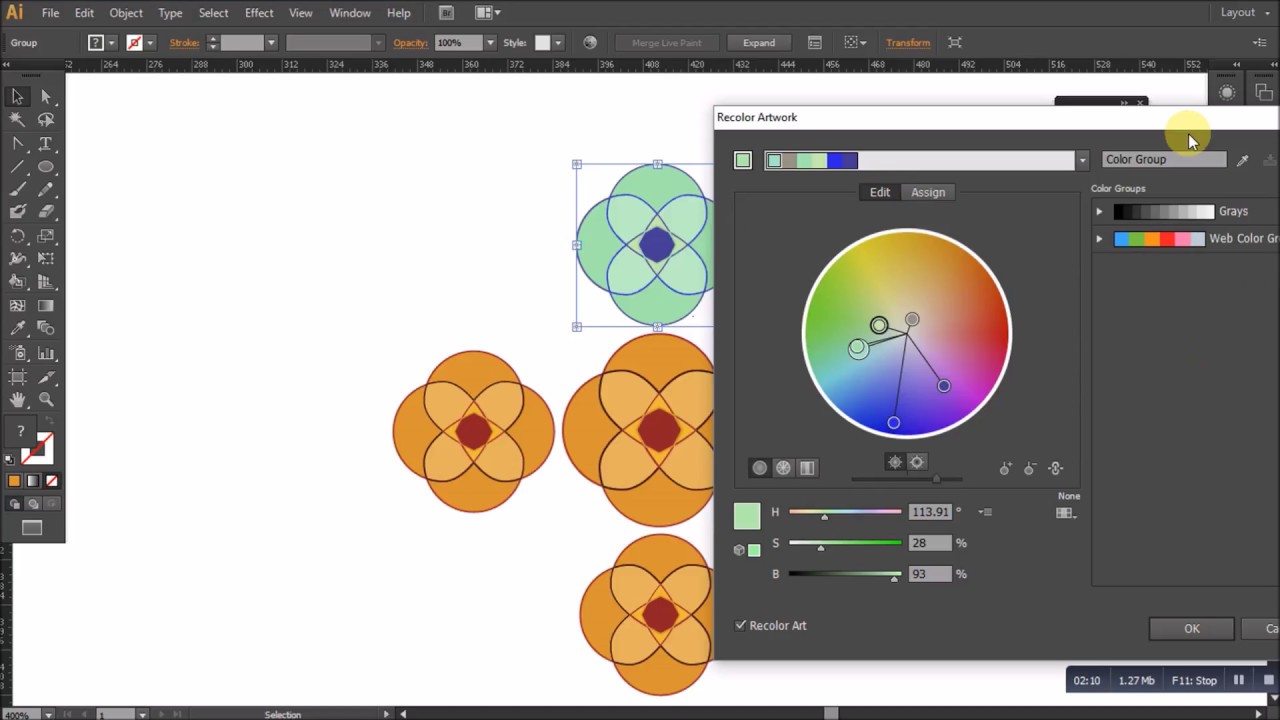The height and width of the screenshot is (720, 1280).
Task: Set toolbox paint mode to None
Action: point(51,481)
